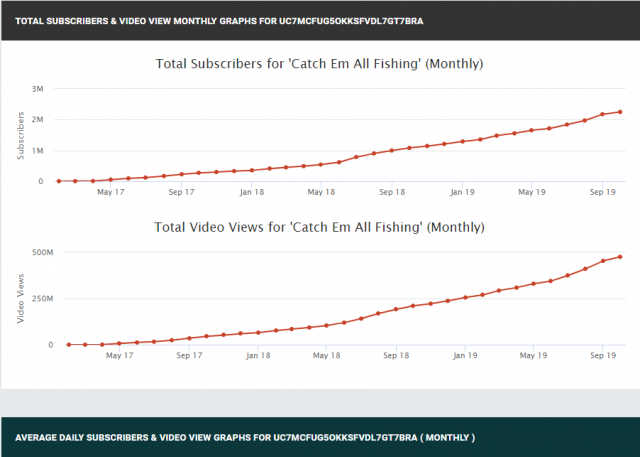Image resolution: width=640 pixels, height=457 pixels.
Task: Select the Video Views data point at the May 17 tick
Action: point(119,344)
